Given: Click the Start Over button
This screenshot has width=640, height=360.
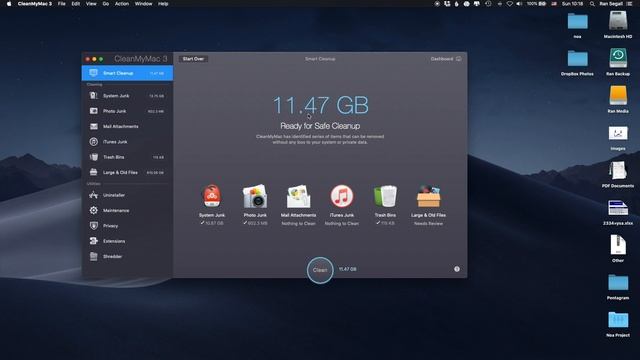Looking at the screenshot, I should coord(193,59).
